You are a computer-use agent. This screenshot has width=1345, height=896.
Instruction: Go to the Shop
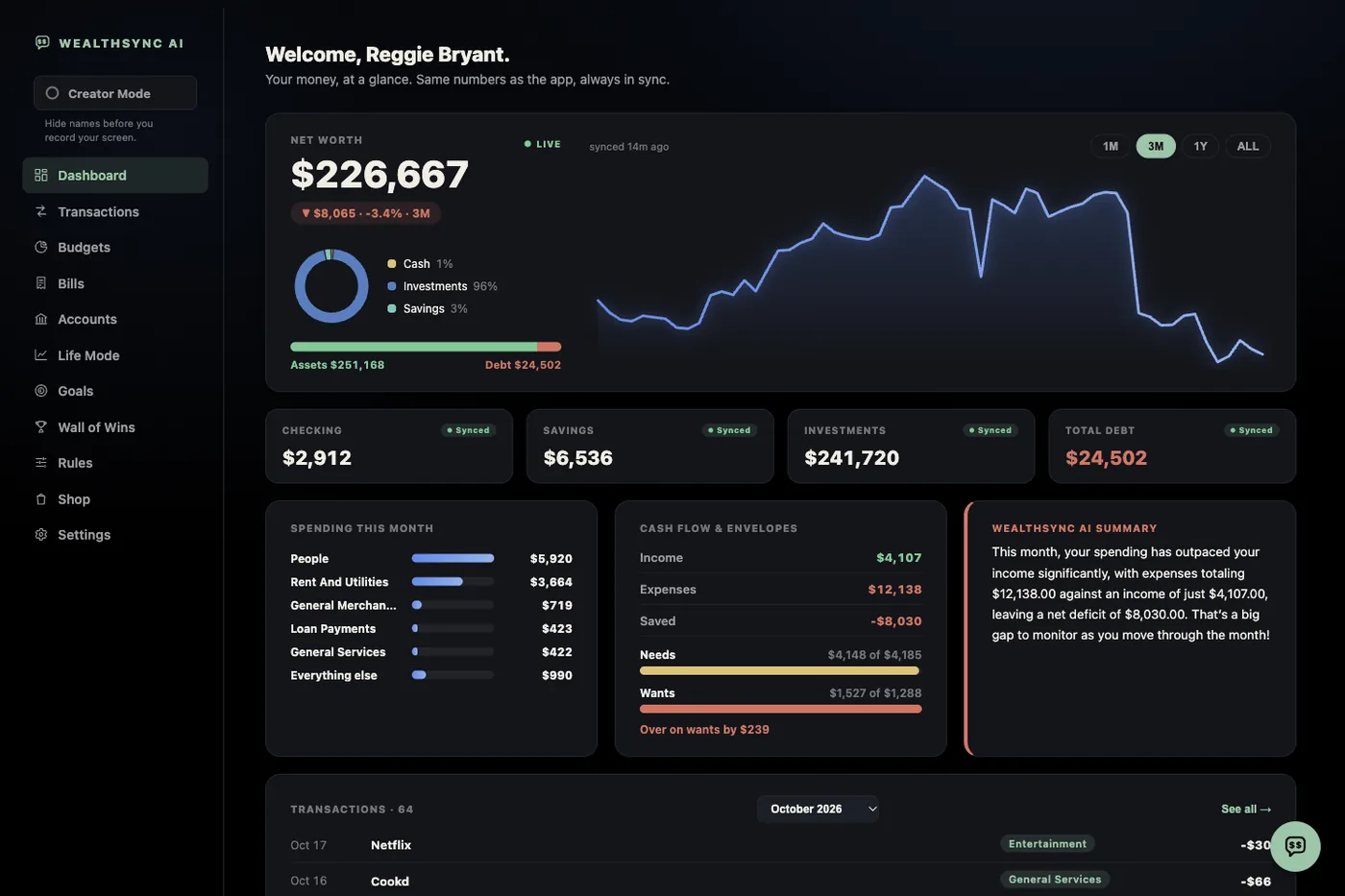click(115, 498)
